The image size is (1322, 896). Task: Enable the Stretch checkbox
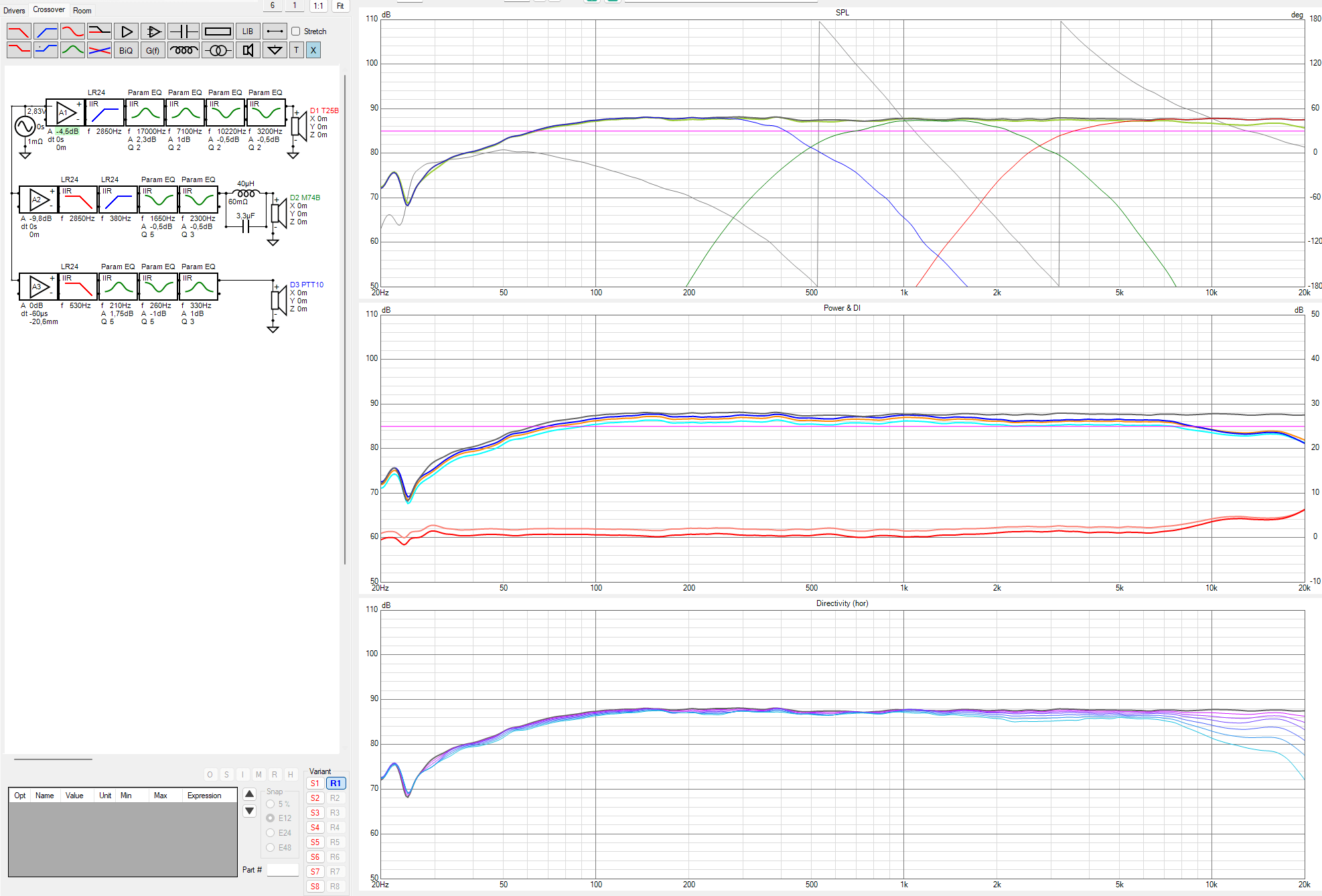coord(295,31)
